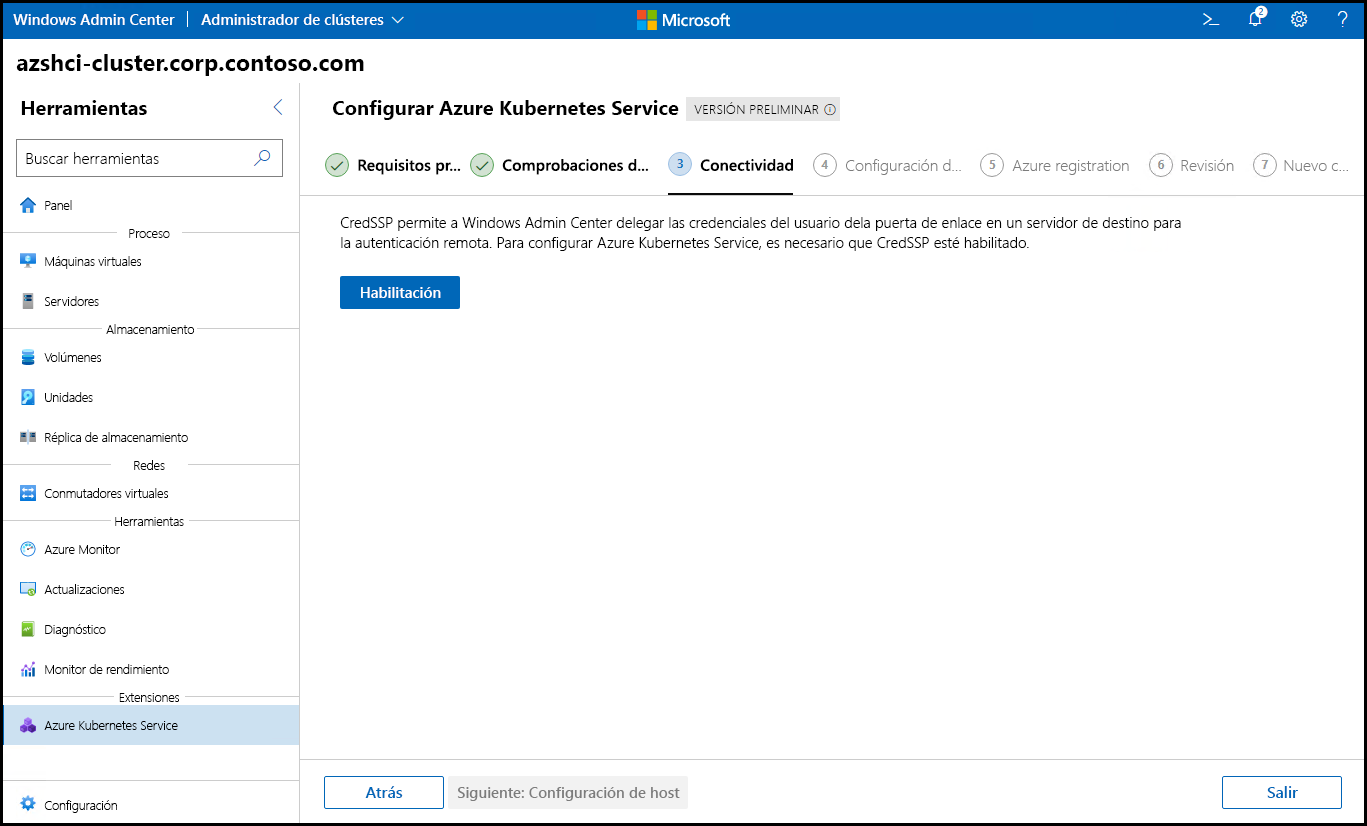Click the Microsoft logo in header
The height and width of the screenshot is (826, 1367).
coord(684,20)
